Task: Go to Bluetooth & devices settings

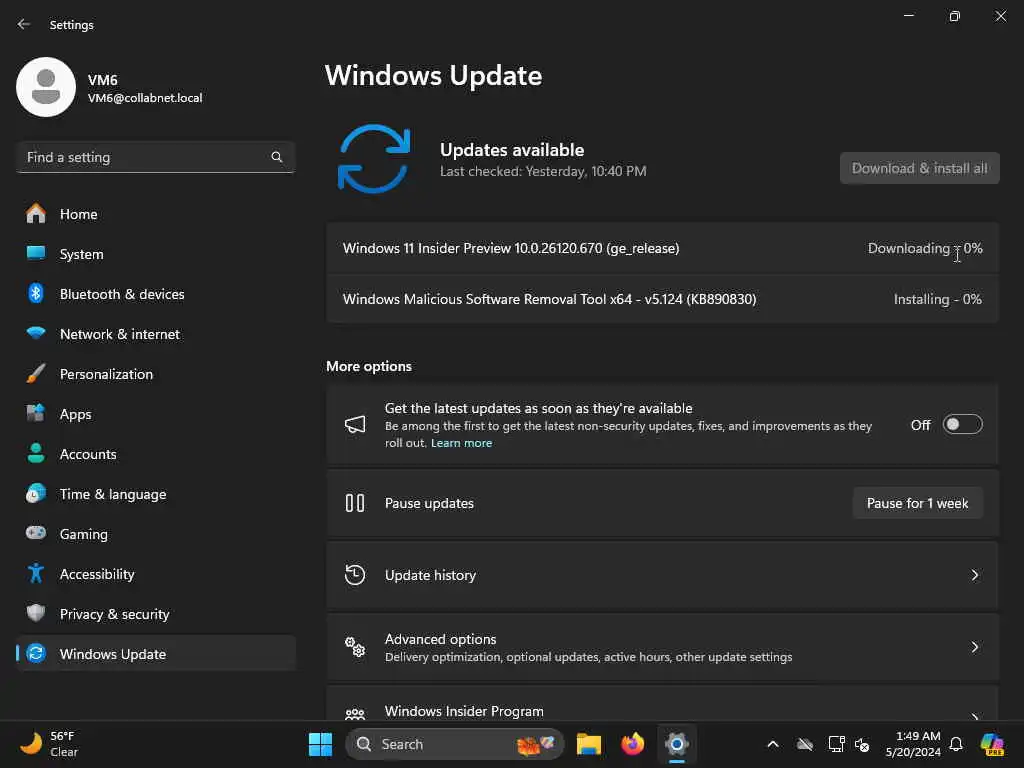Action: (x=122, y=294)
